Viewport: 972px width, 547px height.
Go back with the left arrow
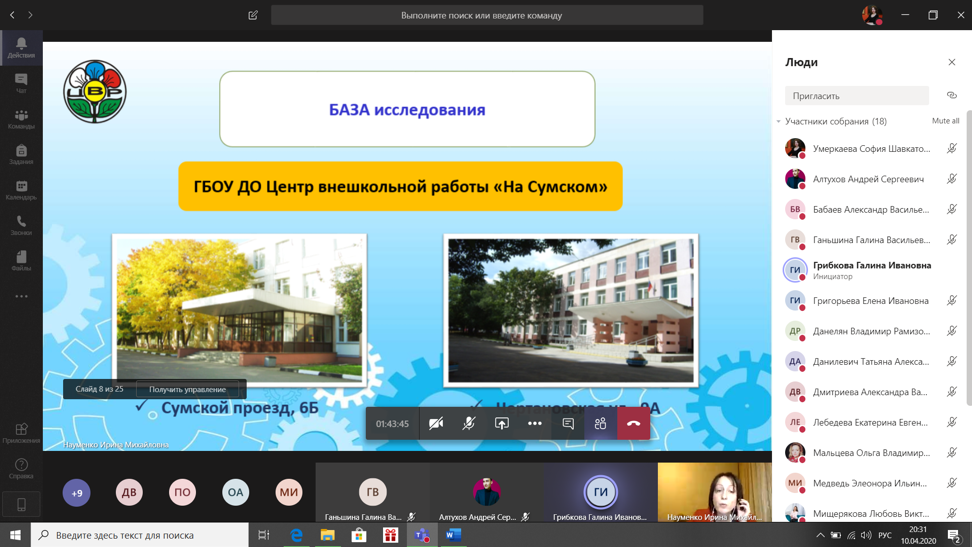(x=12, y=15)
